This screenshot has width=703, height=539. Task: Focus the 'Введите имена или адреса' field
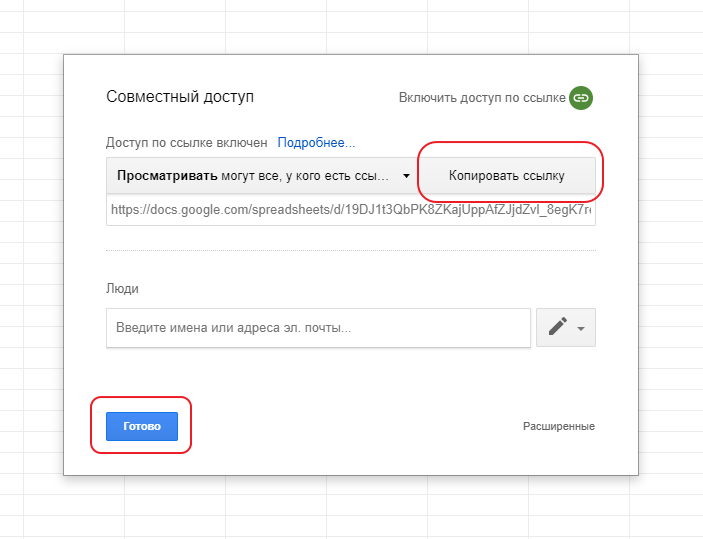(x=318, y=328)
